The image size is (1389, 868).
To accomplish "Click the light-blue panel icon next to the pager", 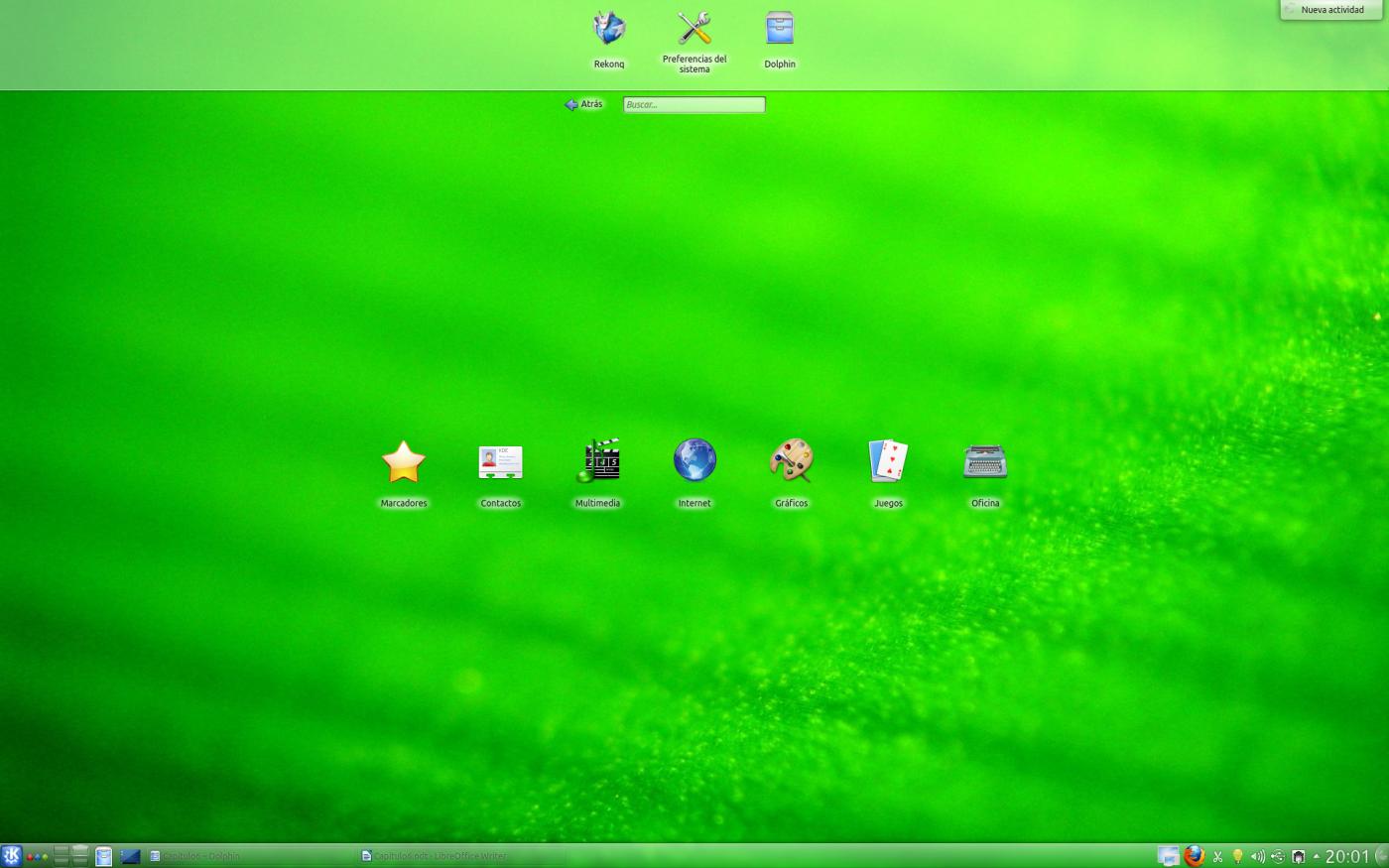I will [103, 856].
